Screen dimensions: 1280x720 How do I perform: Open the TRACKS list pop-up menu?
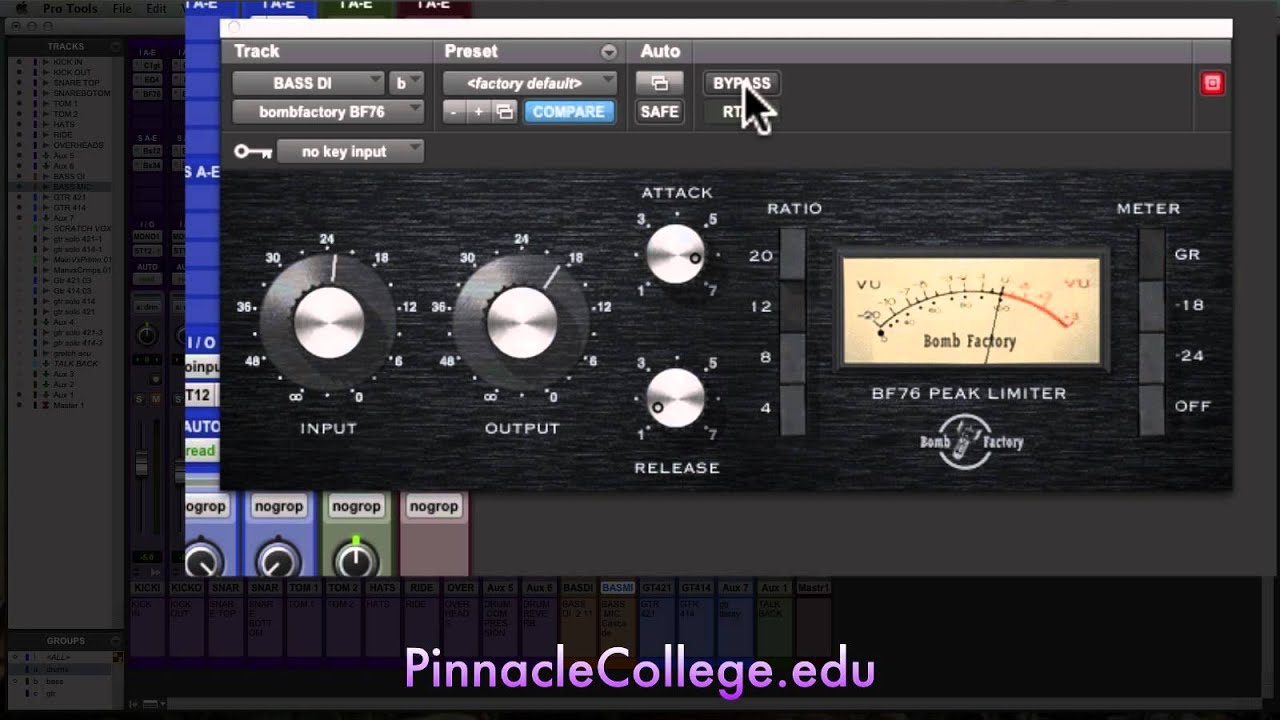point(116,46)
